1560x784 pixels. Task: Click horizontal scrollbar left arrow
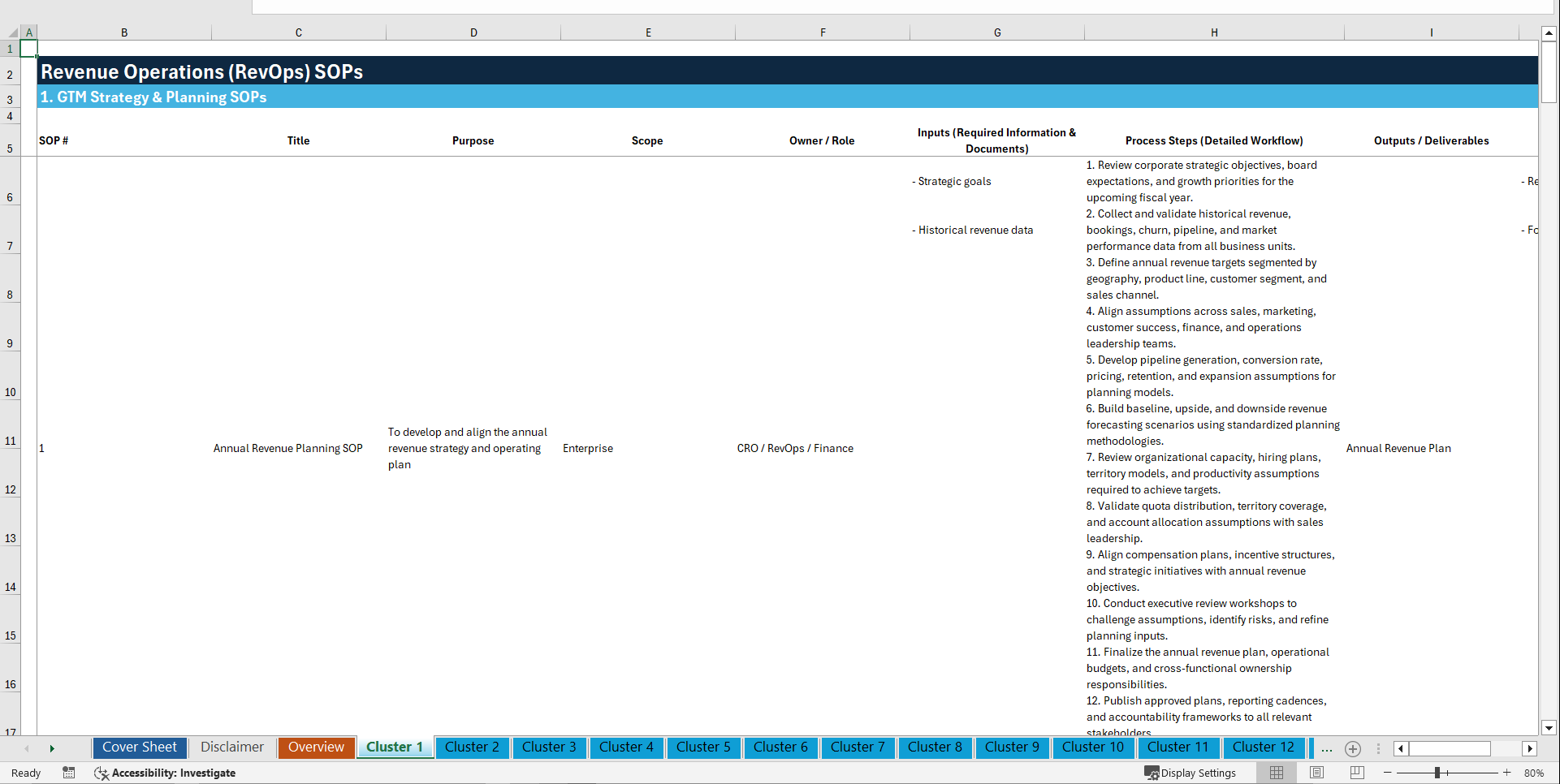[1401, 748]
